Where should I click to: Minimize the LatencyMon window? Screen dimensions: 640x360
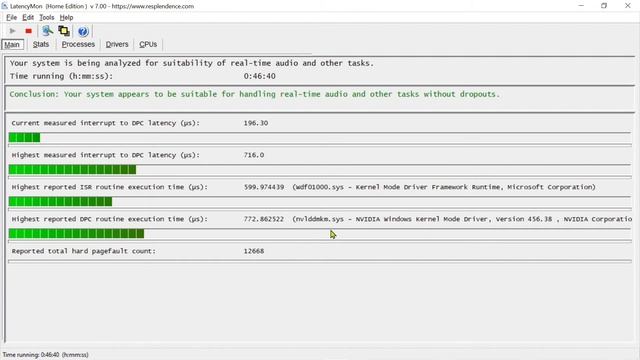click(581, 6)
